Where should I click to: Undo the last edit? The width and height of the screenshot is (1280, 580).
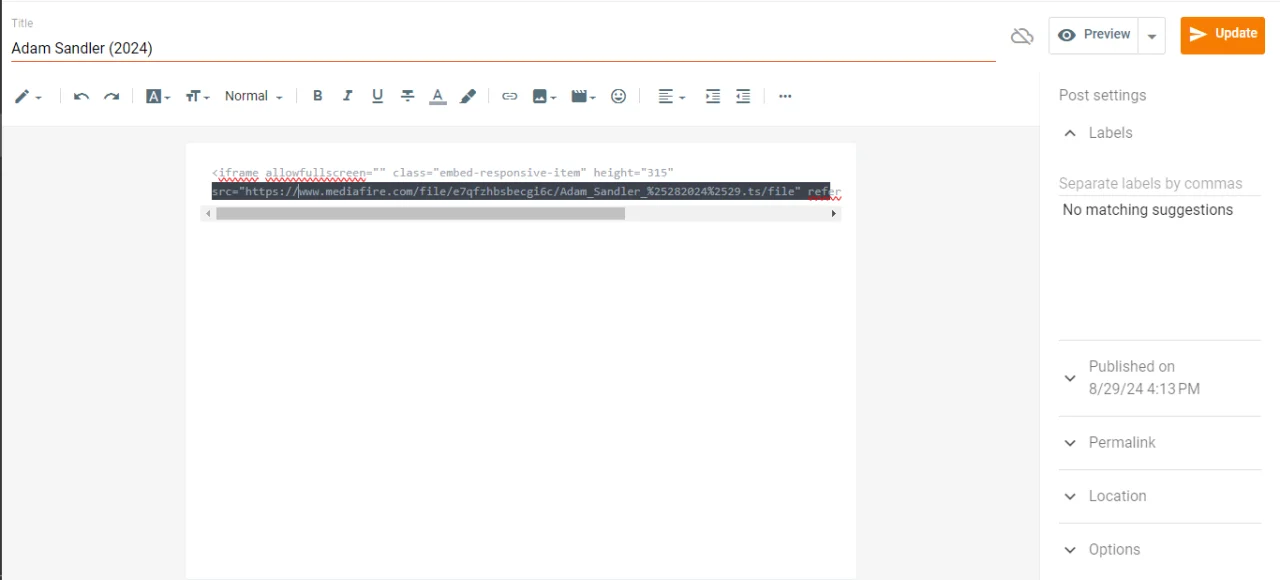point(82,96)
